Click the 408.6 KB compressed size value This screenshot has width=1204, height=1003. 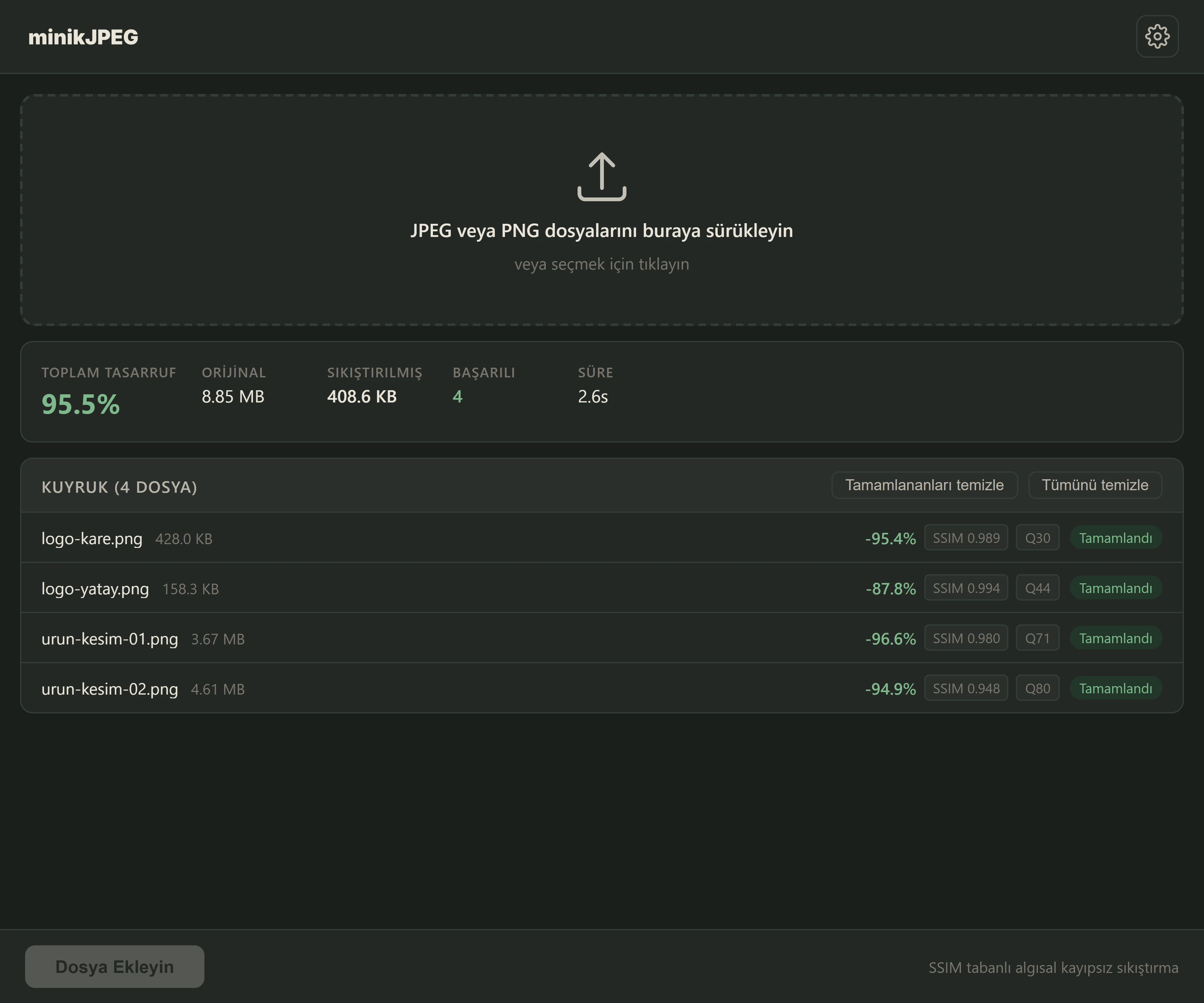(x=362, y=396)
